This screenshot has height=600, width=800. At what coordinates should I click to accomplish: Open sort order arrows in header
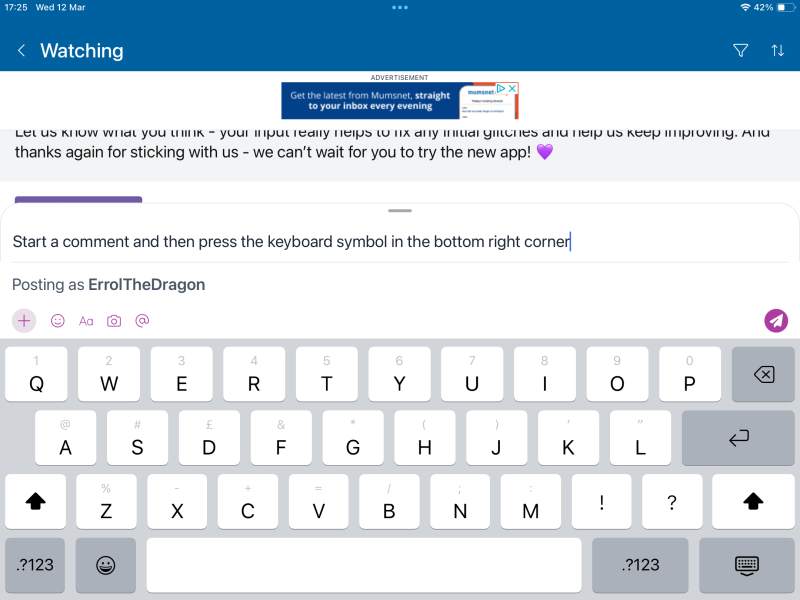[777, 50]
